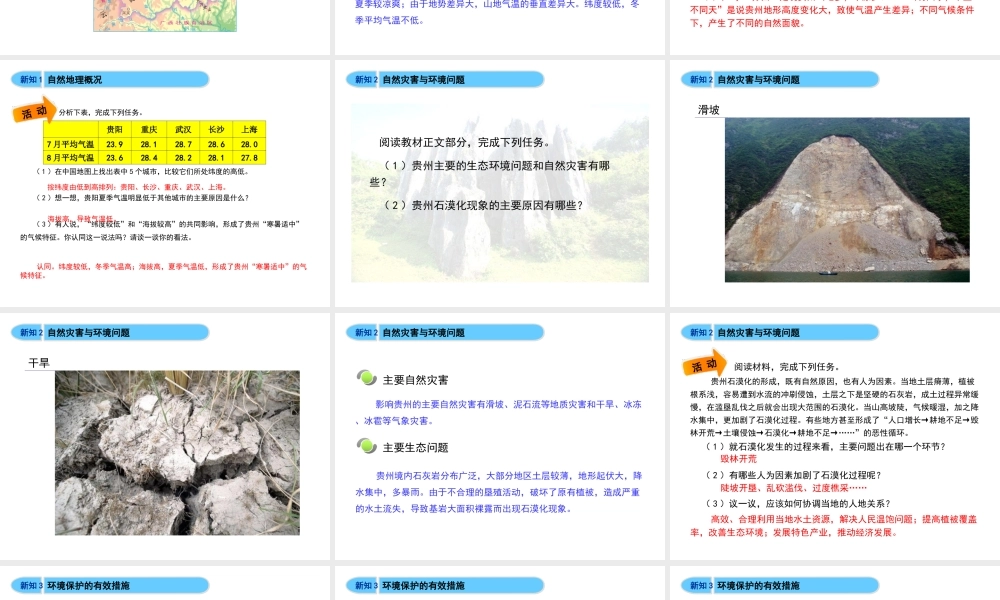The width and height of the screenshot is (1000, 600).
Task: Click the table cell showing 28.7
Action: 183,144
